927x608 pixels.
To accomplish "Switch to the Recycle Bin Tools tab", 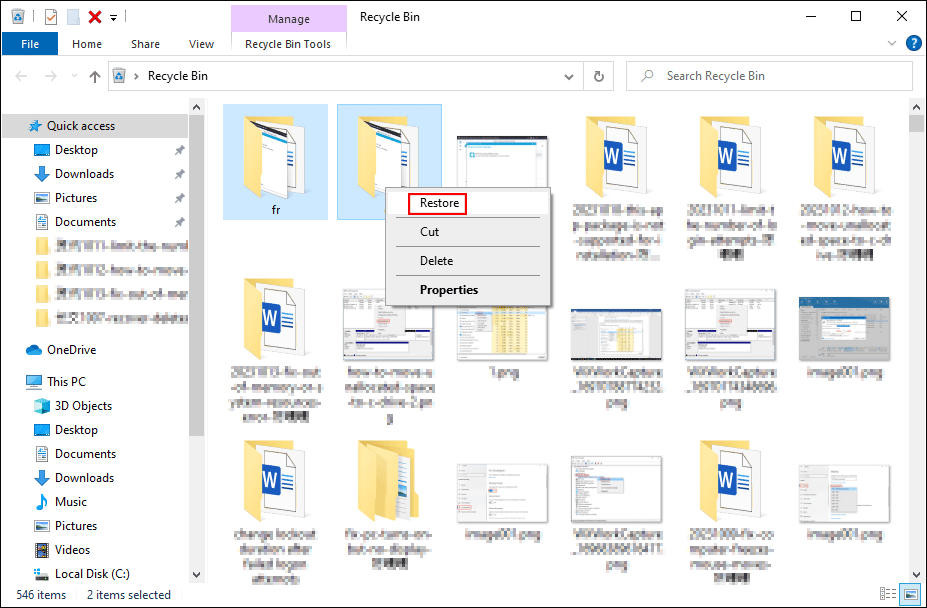I will pyautogui.click(x=288, y=43).
